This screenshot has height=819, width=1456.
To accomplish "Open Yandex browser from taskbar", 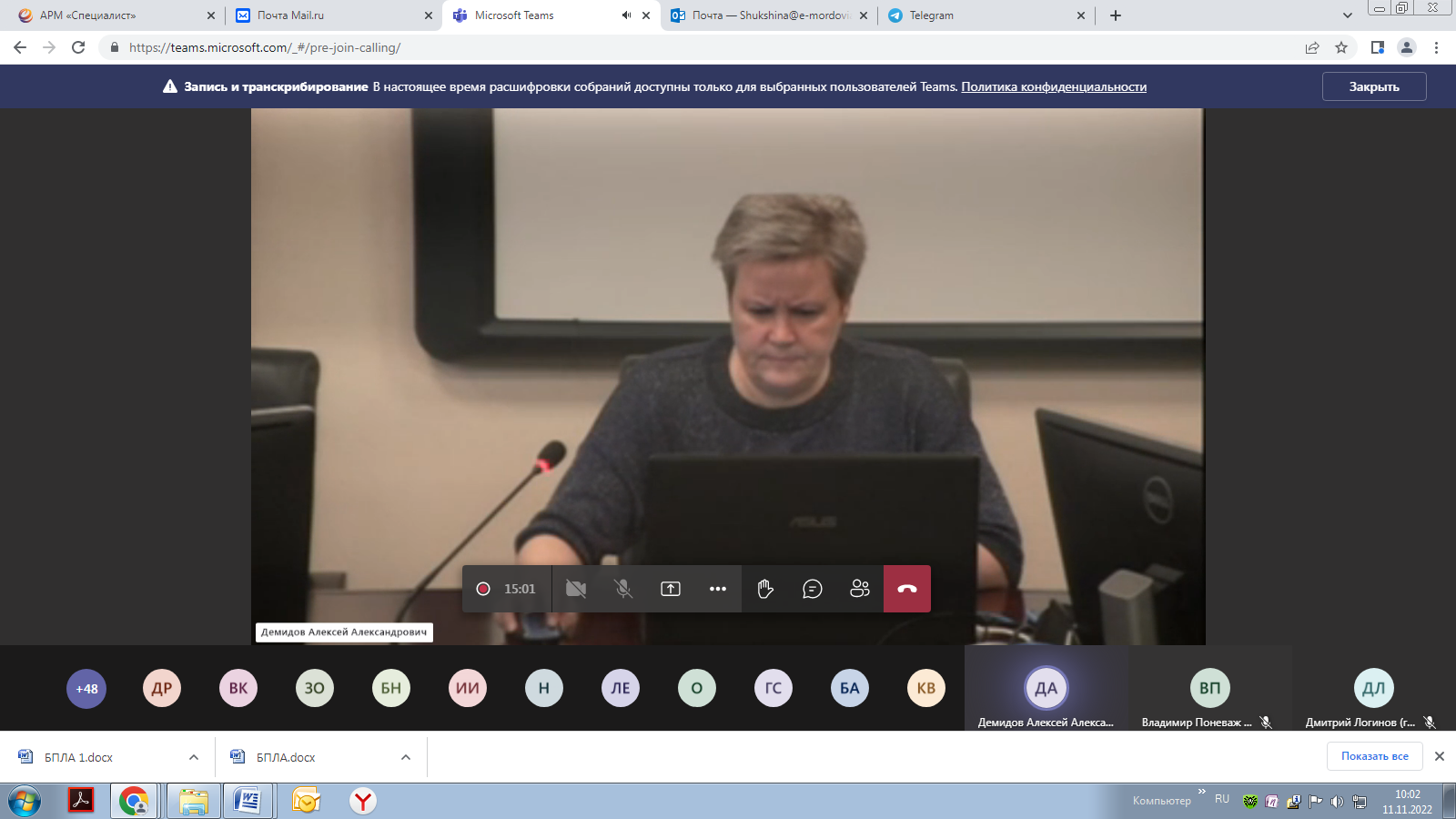I will coord(363,801).
